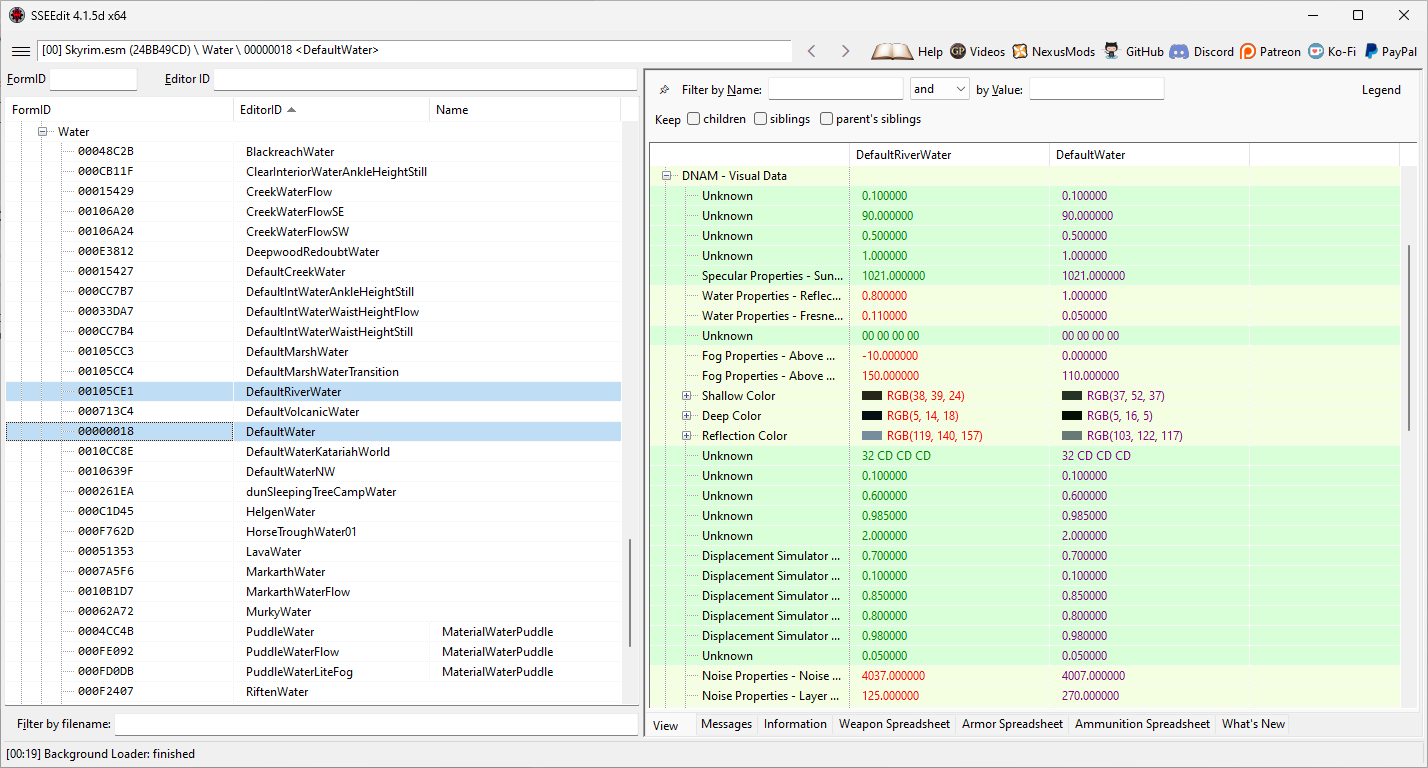Viewport: 1428px width, 768px height.
Task: Click the pin icon beside Filter by Name
Action: (x=665, y=90)
